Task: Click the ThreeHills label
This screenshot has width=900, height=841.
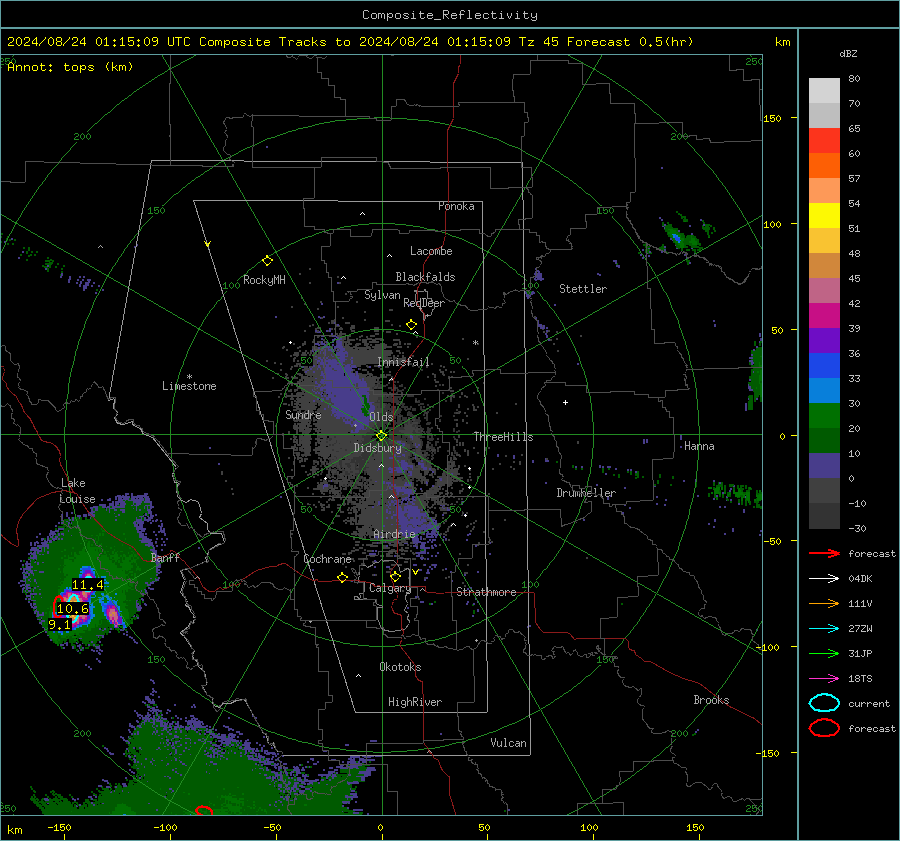Action: [x=503, y=437]
